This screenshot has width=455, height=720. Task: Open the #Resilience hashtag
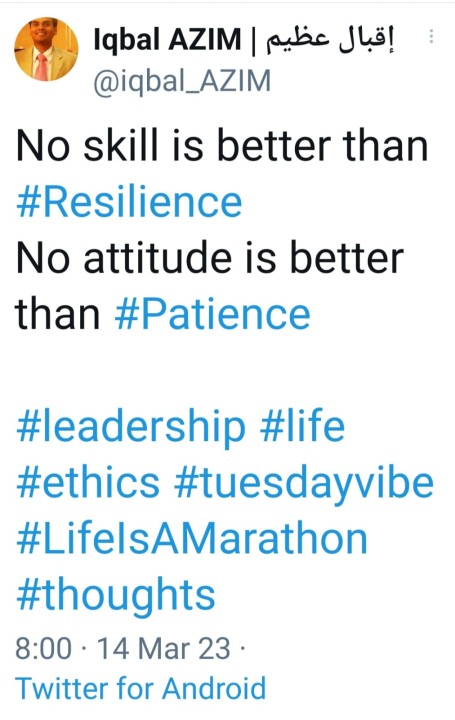pos(129,202)
